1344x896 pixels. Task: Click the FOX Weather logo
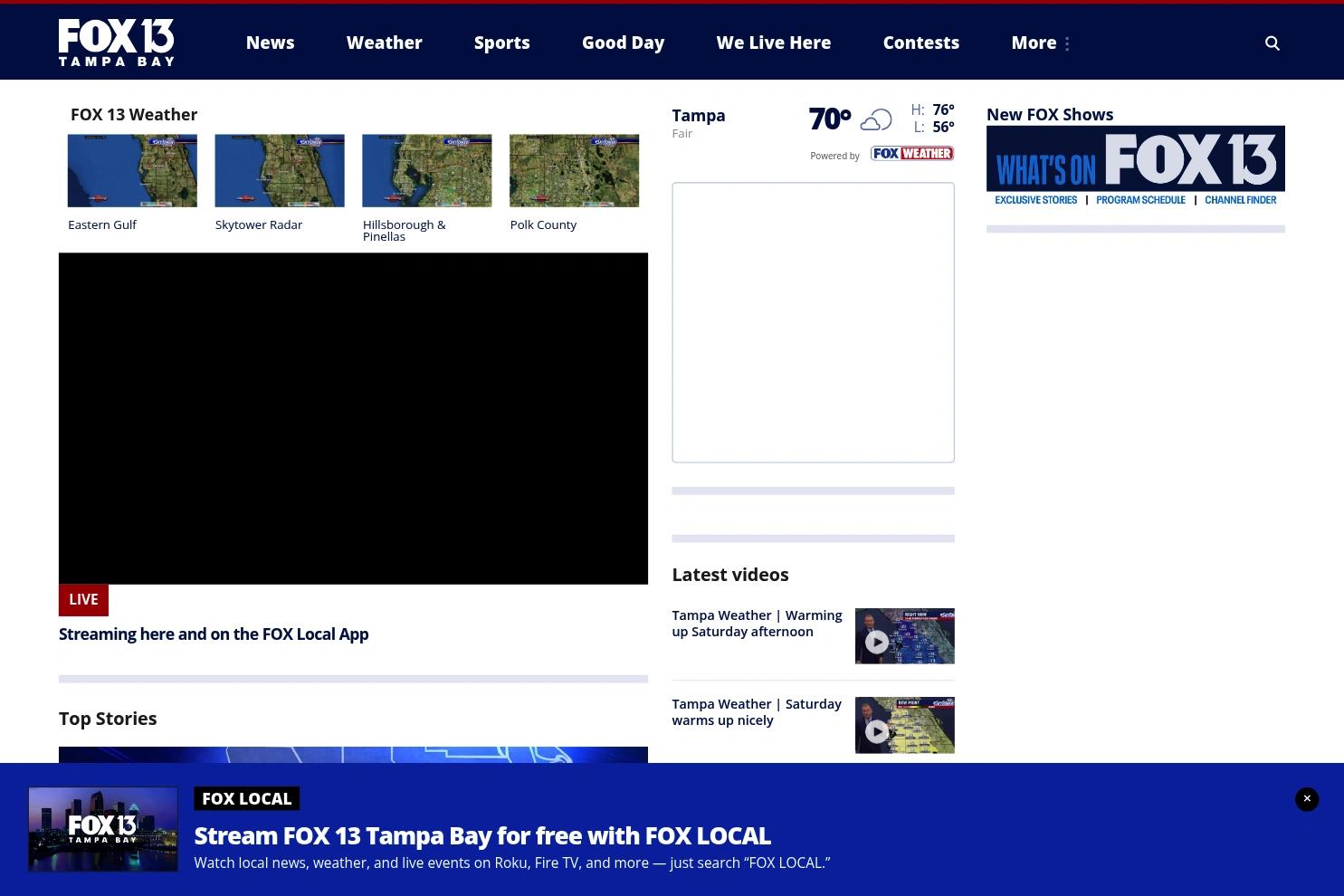(911, 154)
